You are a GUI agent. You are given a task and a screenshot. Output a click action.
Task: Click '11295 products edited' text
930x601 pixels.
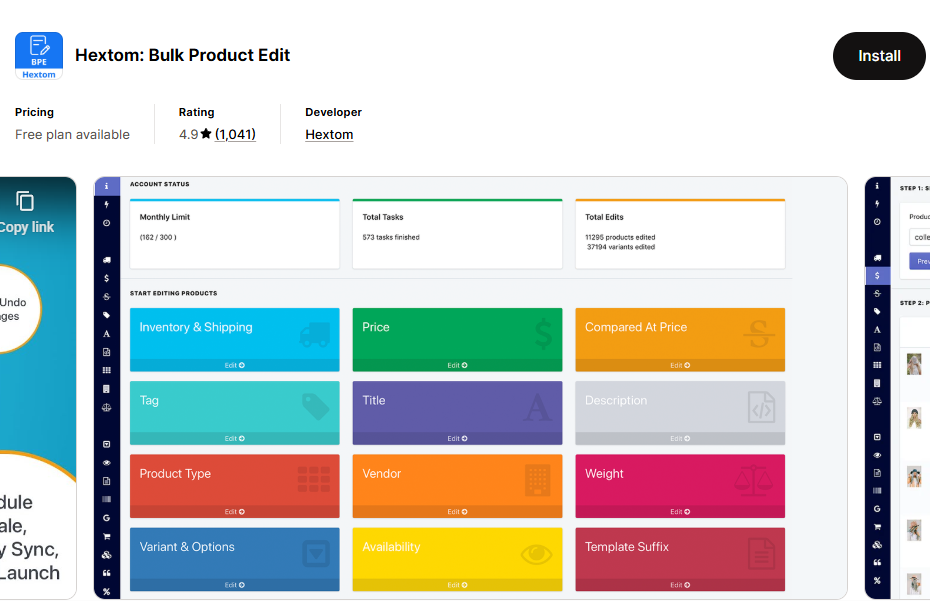point(620,237)
